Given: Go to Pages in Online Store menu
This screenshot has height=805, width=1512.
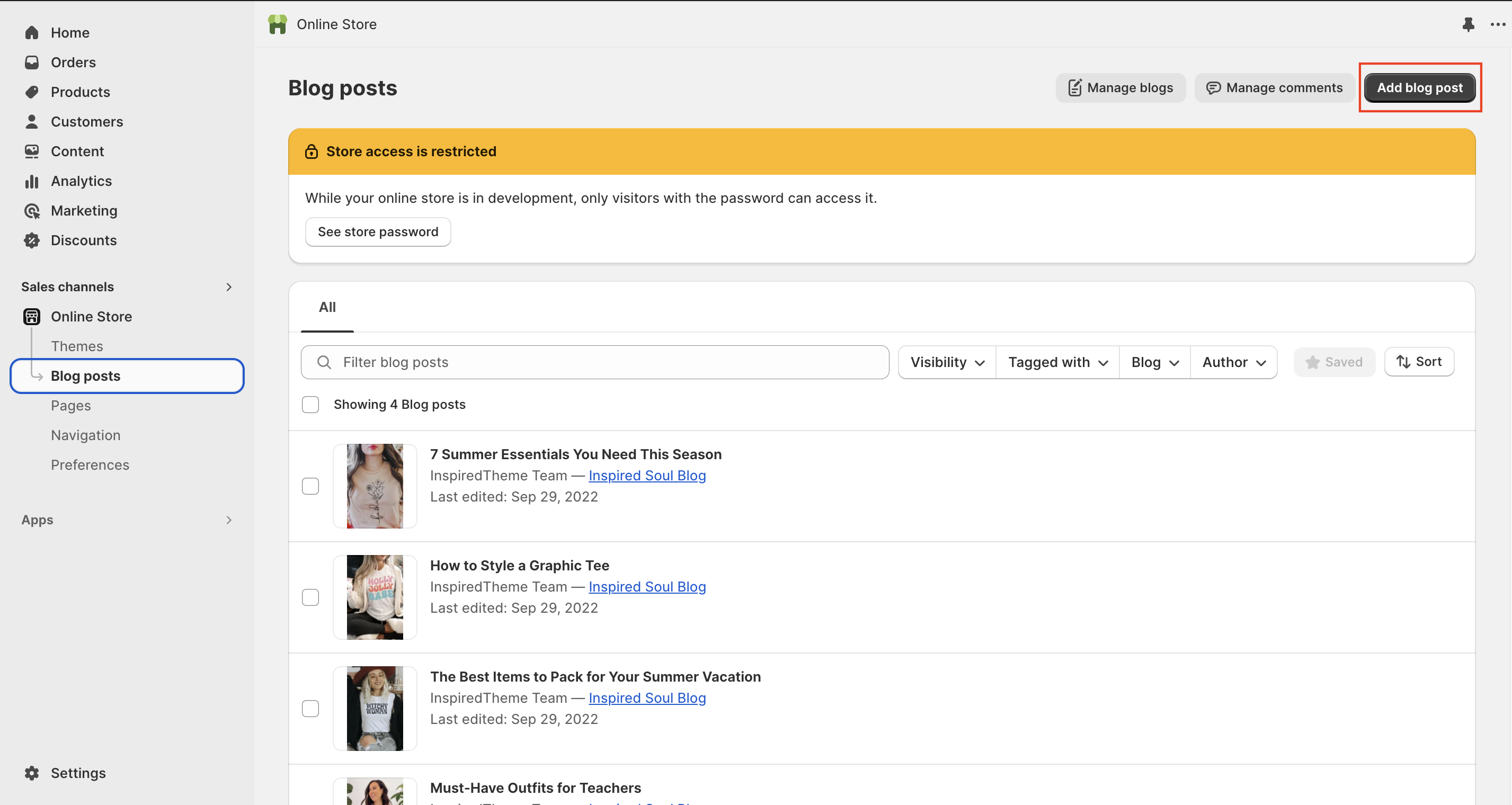Looking at the screenshot, I should pyautogui.click(x=70, y=406).
